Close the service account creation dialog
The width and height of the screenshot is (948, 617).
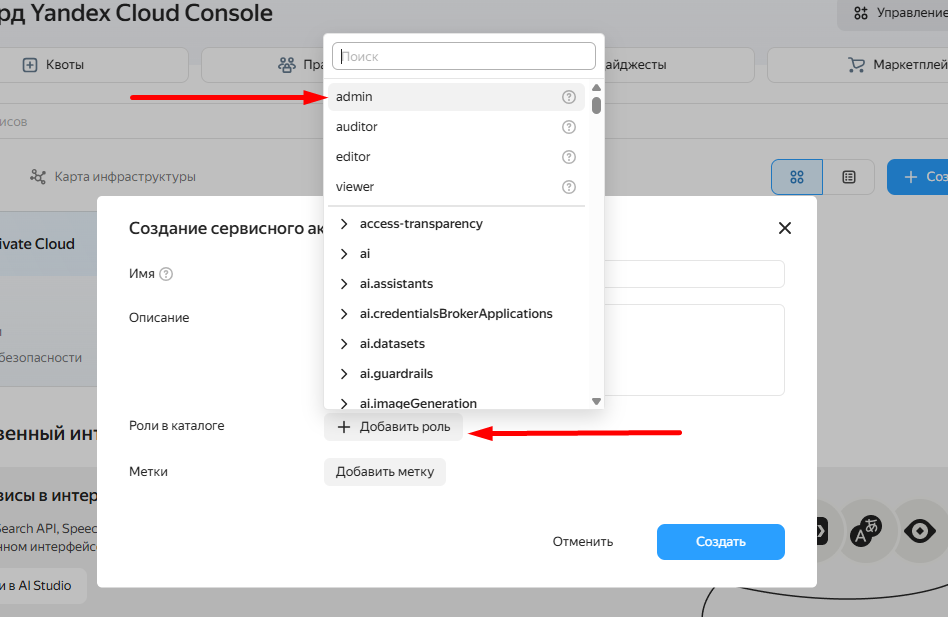pyautogui.click(x=785, y=228)
